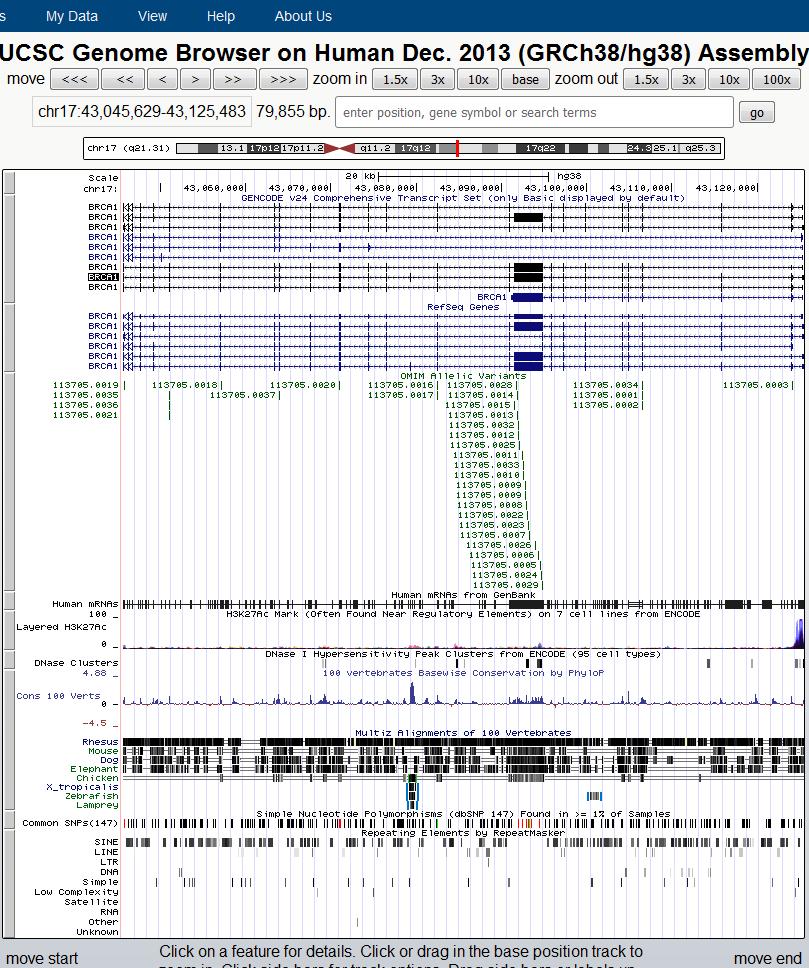Select OMIM variant 113705.0003

[755, 385]
